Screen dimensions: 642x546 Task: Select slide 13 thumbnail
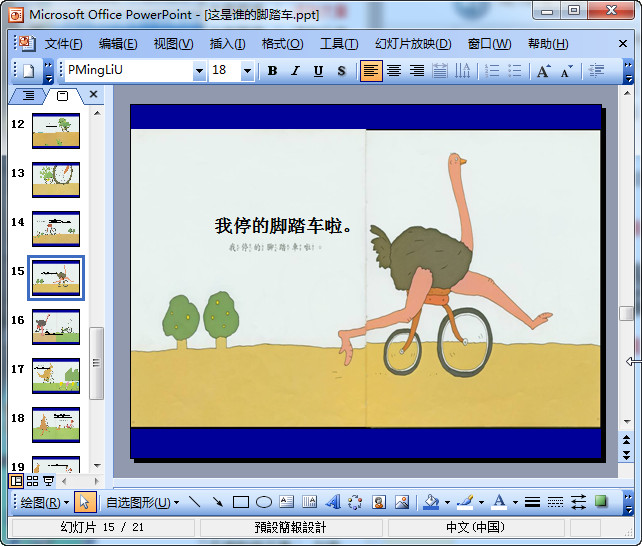[56, 180]
